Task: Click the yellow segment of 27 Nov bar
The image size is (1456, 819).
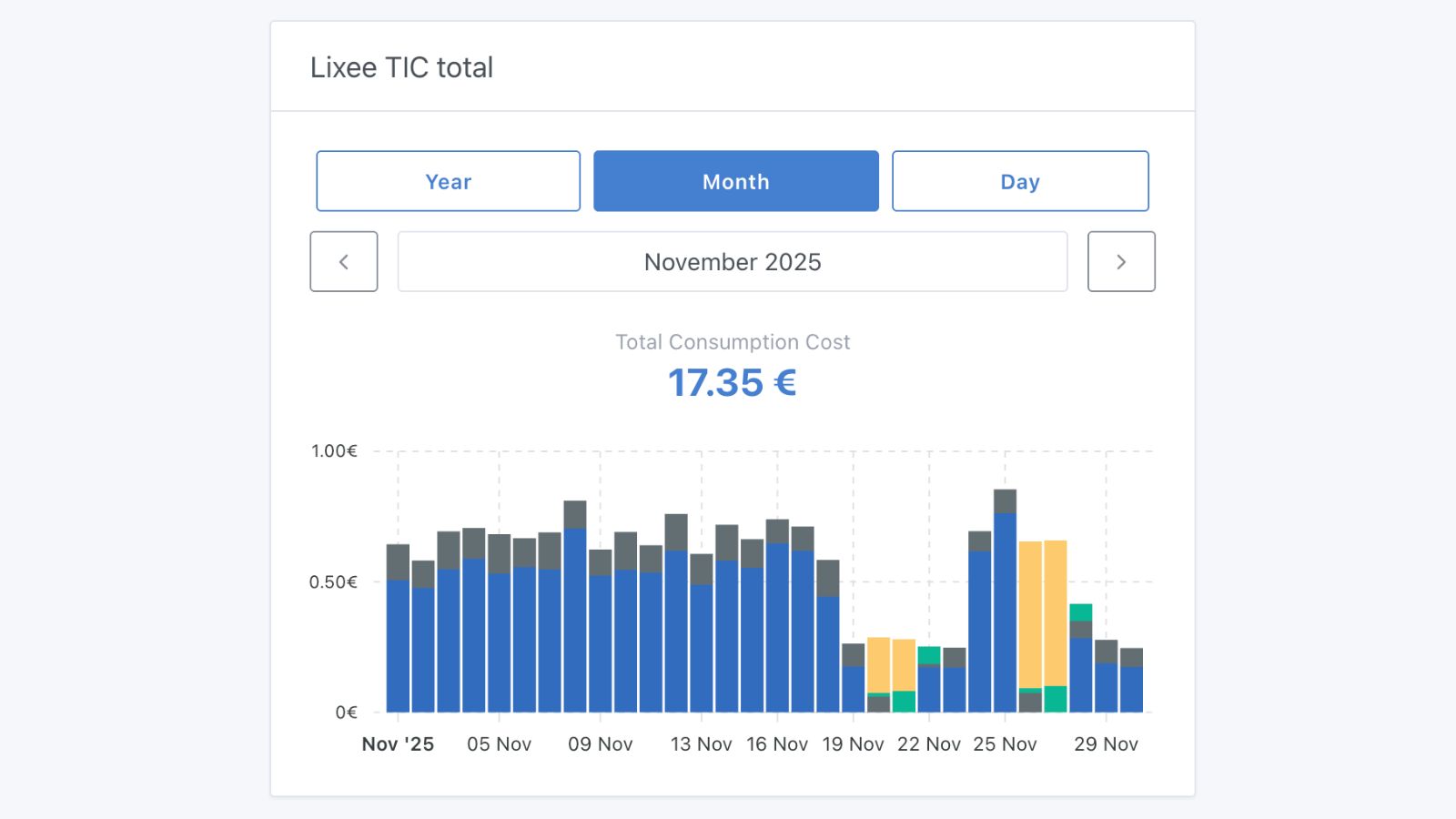Action: pos(1056,612)
